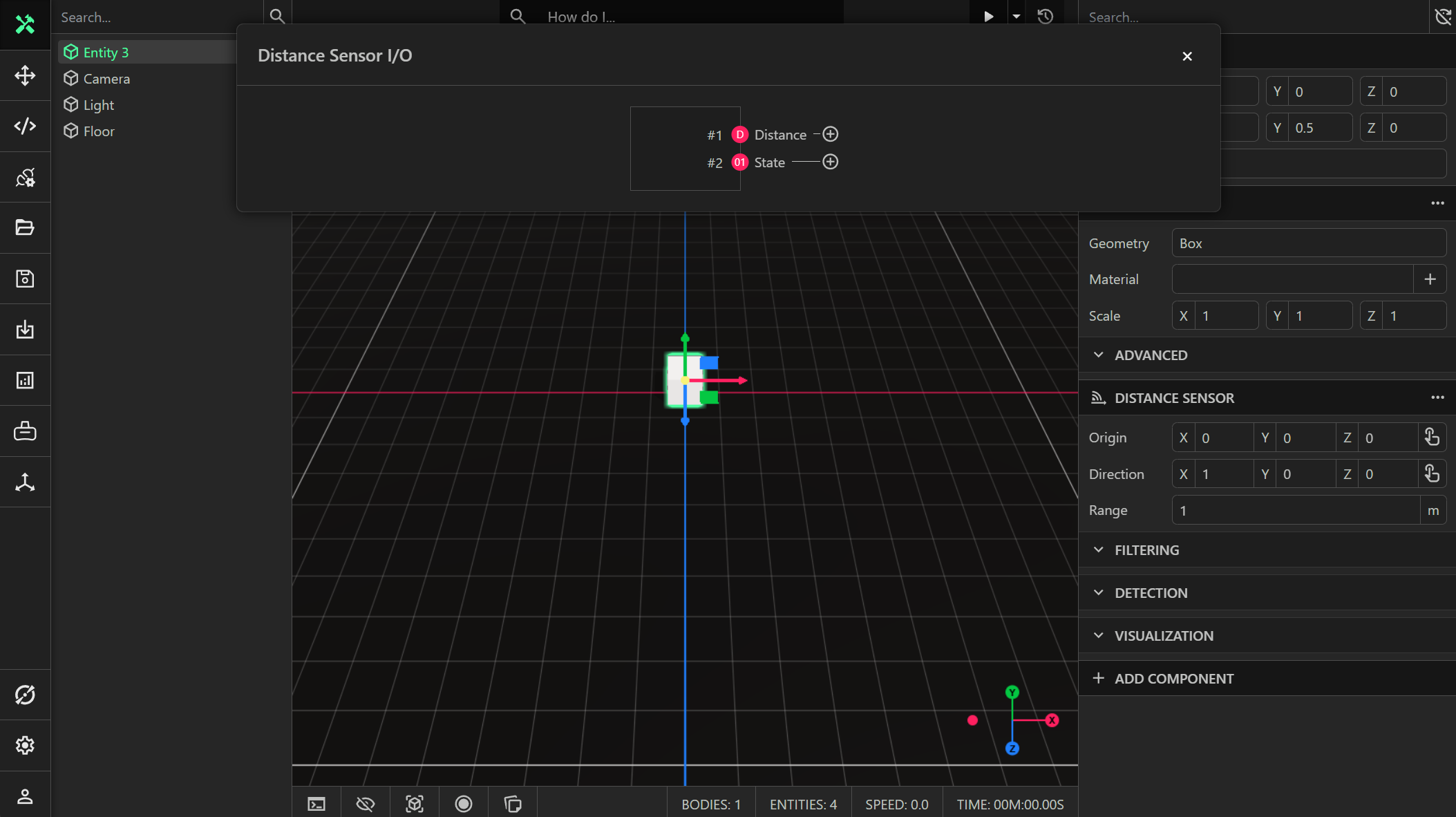Click the frame-selected-object icon in the bottom toolbar

415,804
